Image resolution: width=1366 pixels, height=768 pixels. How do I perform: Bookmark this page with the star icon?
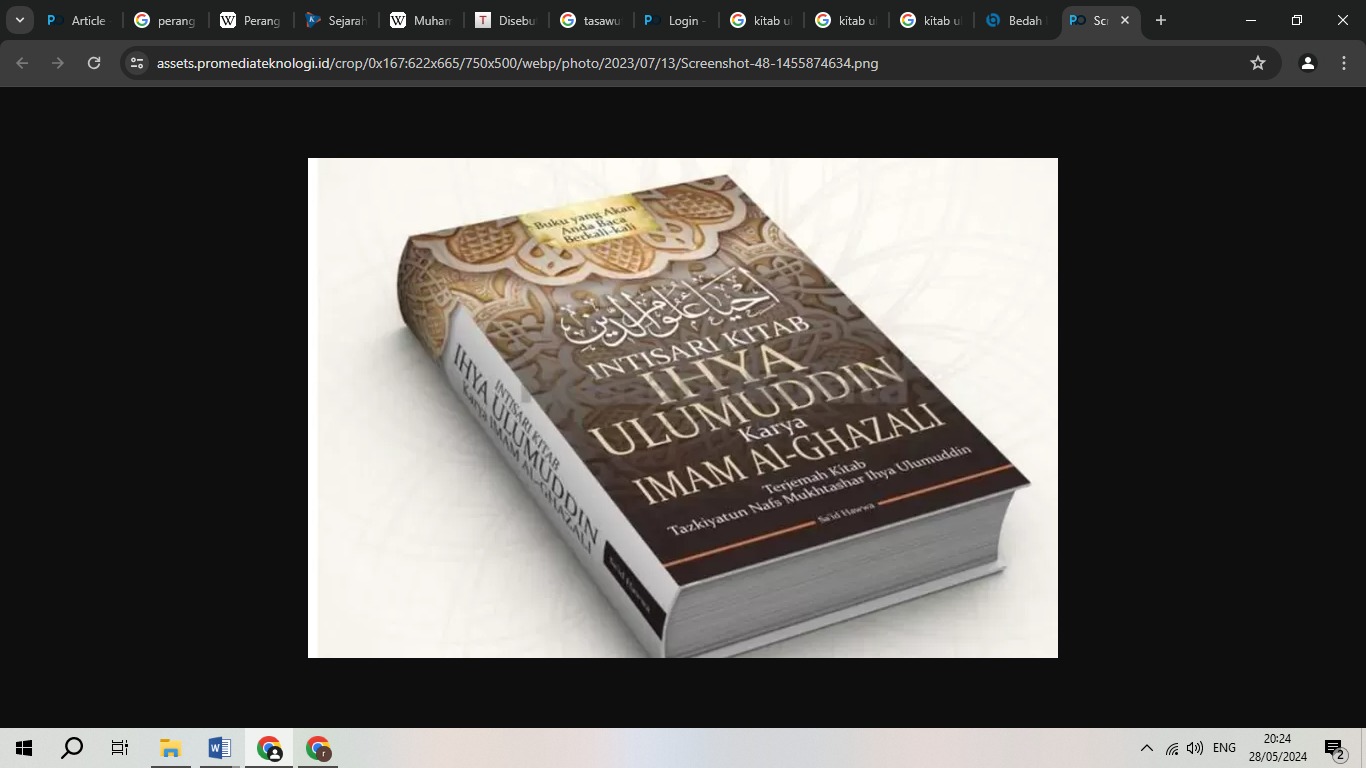coord(1258,63)
